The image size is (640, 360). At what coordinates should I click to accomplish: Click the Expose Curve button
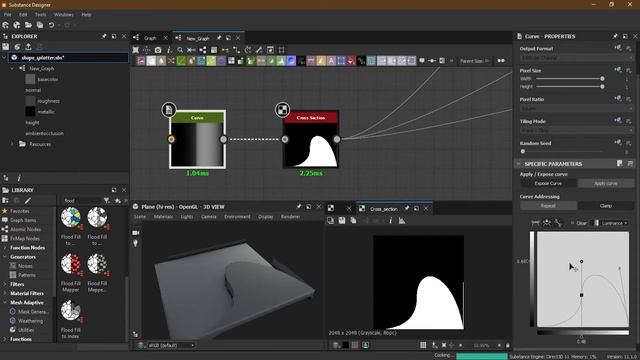(x=548, y=183)
